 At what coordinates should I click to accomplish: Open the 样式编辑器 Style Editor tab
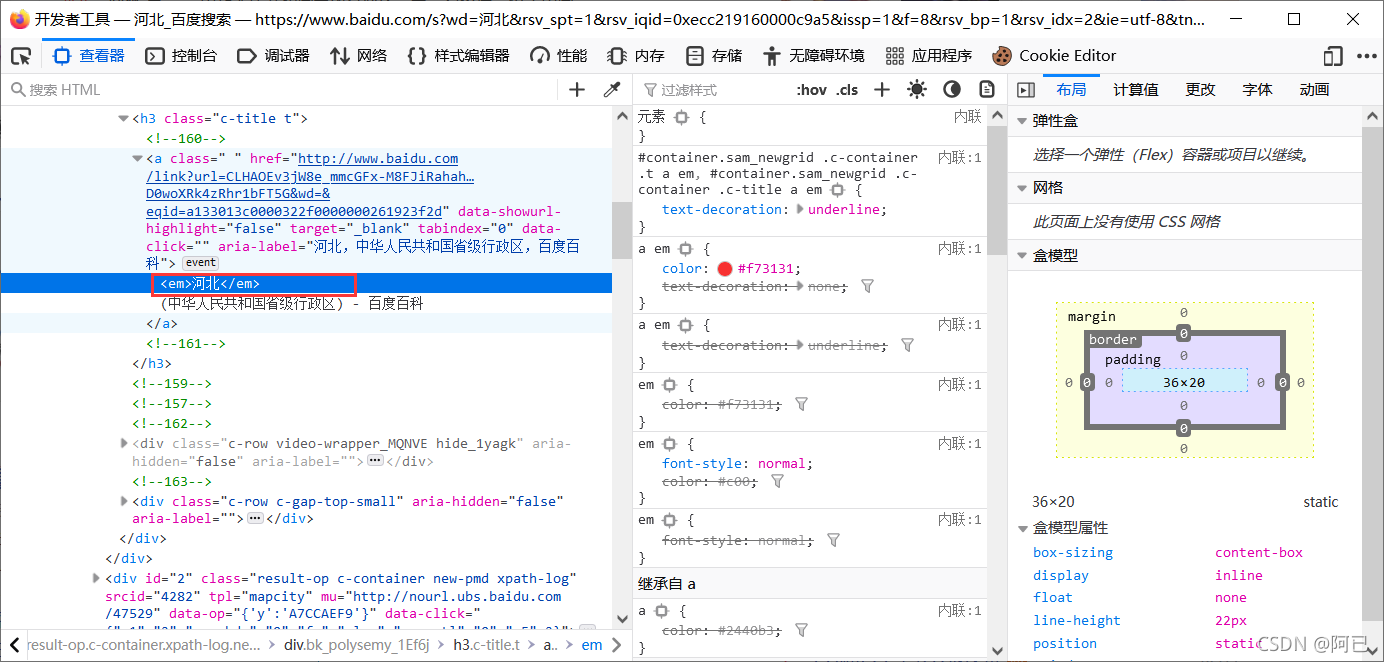click(459, 56)
